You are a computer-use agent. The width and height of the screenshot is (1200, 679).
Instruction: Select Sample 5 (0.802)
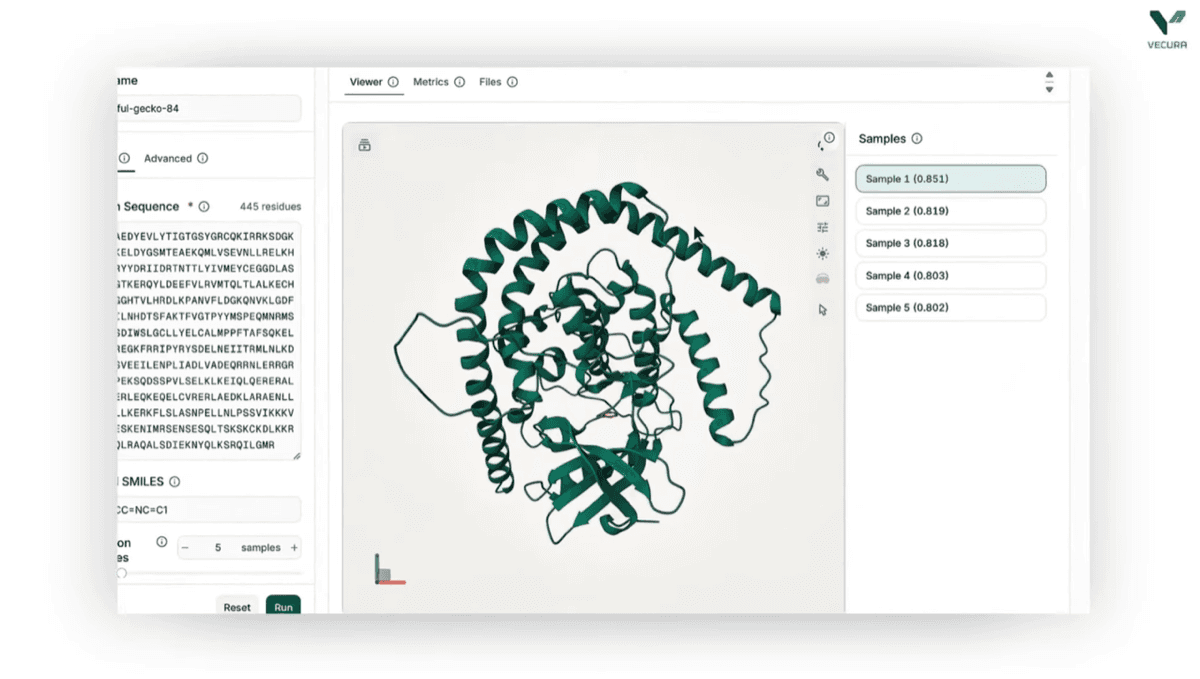click(x=950, y=307)
